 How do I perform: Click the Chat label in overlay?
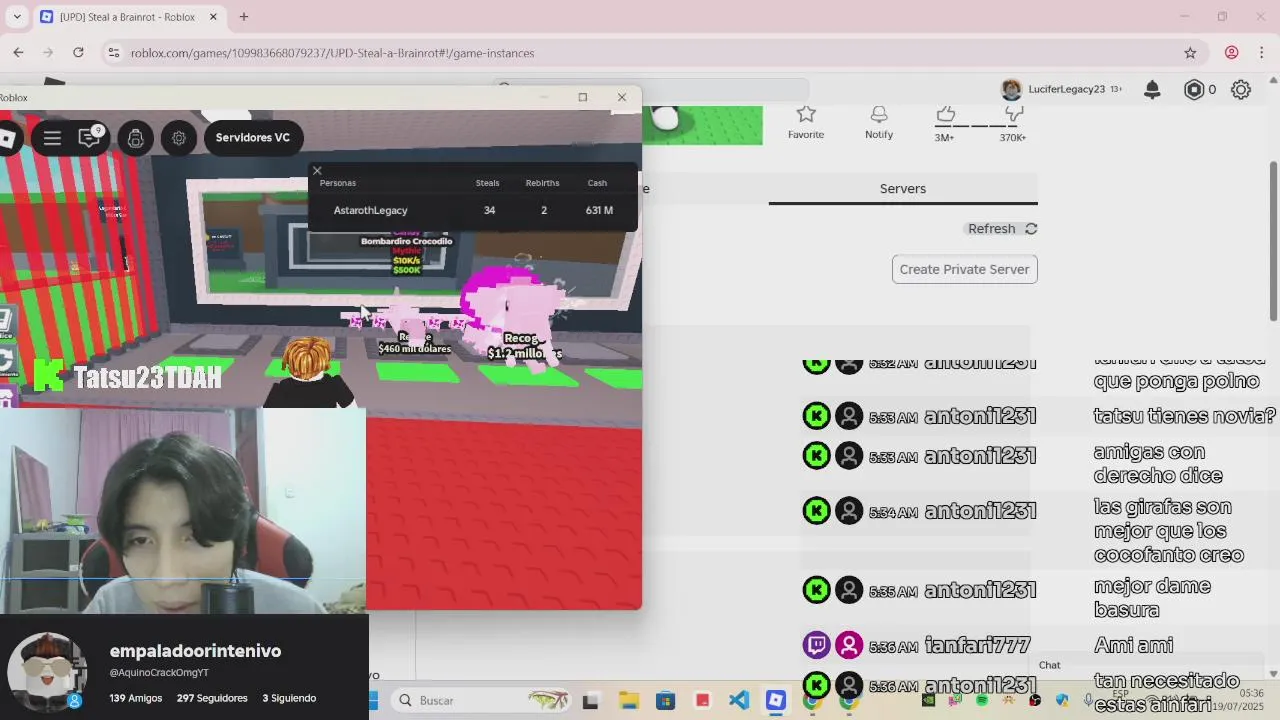[x=1049, y=665]
